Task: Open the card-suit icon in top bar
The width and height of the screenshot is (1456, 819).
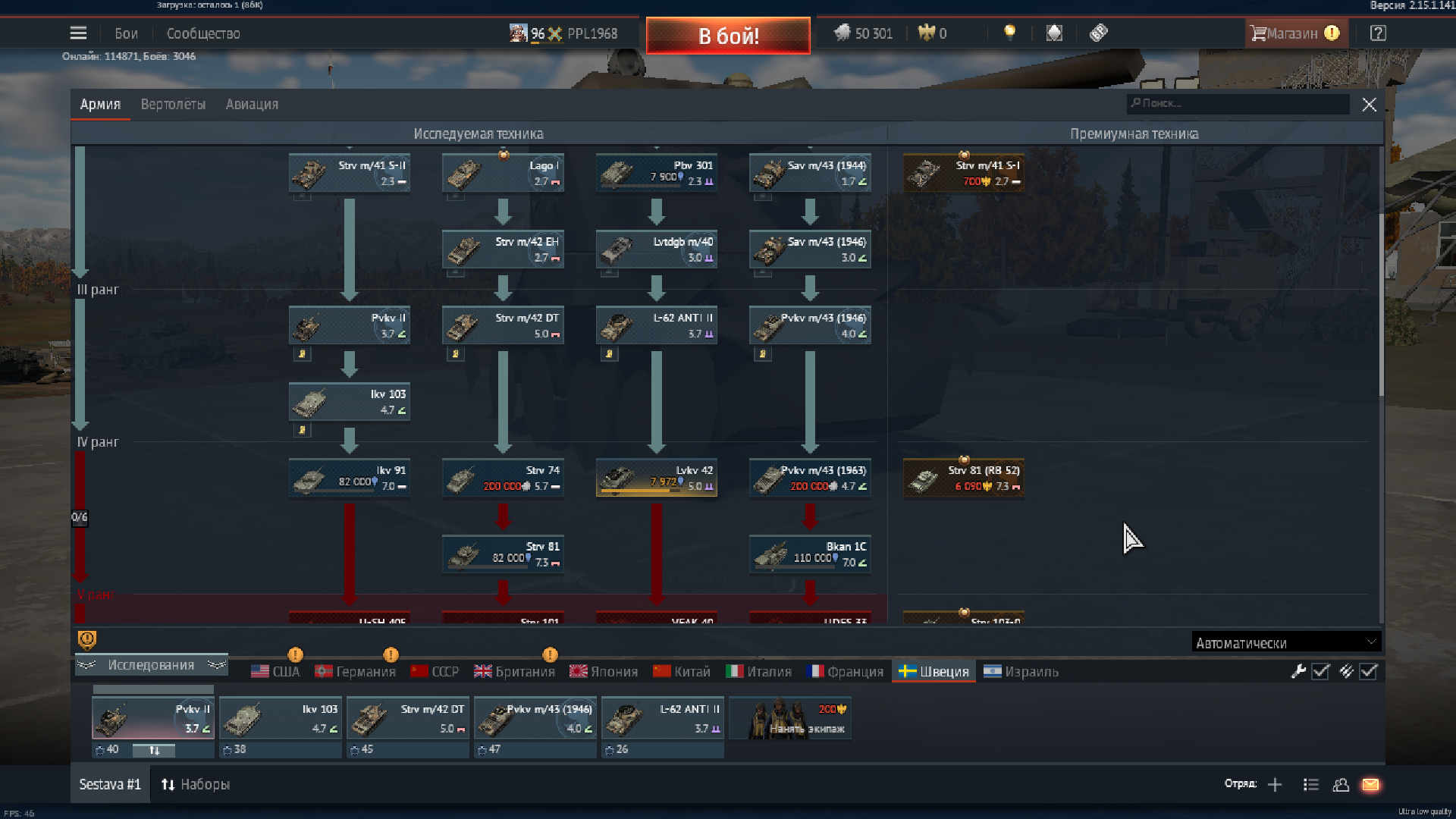Action: click(x=1054, y=33)
